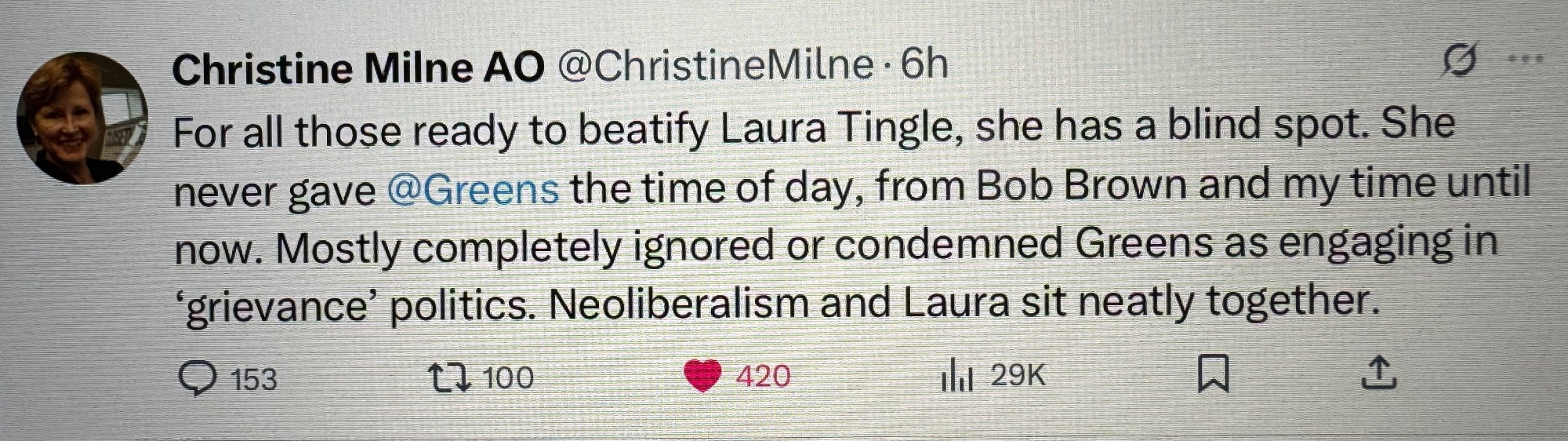Screen dimensions: 1568x441
Task: Open the tweet via the 6h timestamp
Action: pos(924,64)
